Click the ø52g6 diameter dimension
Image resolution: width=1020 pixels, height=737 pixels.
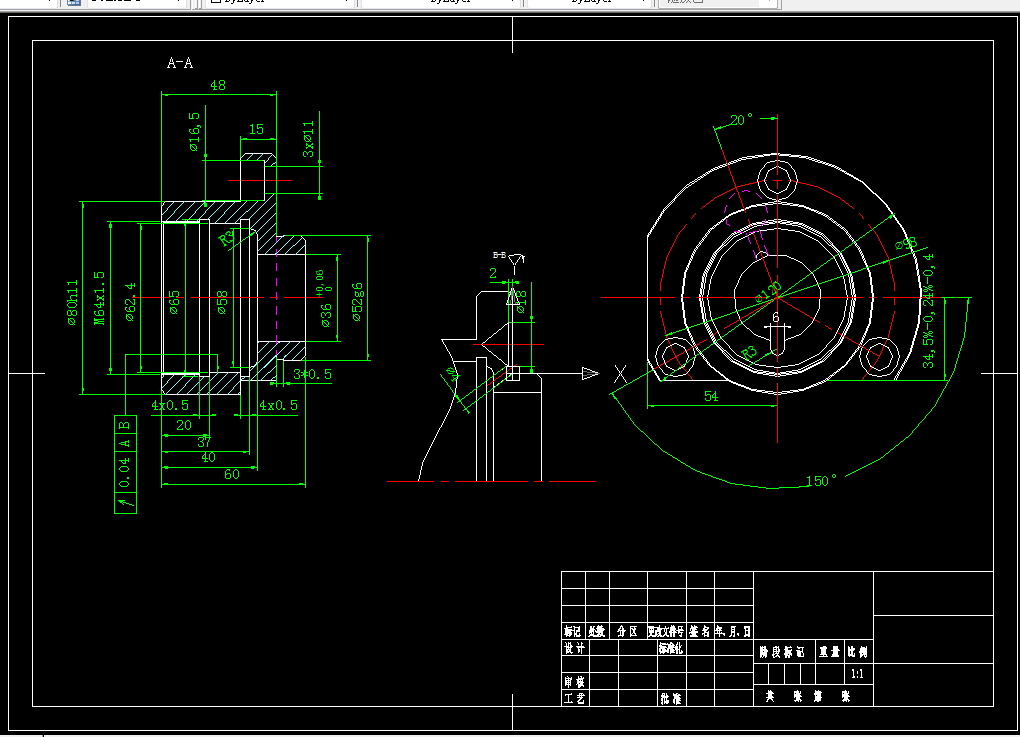[x=357, y=302]
